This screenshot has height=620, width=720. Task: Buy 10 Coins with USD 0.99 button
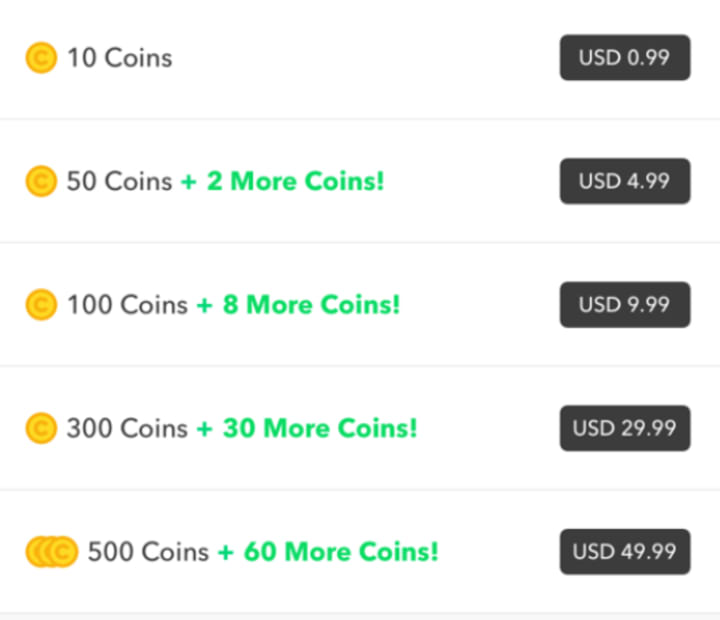click(x=624, y=57)
